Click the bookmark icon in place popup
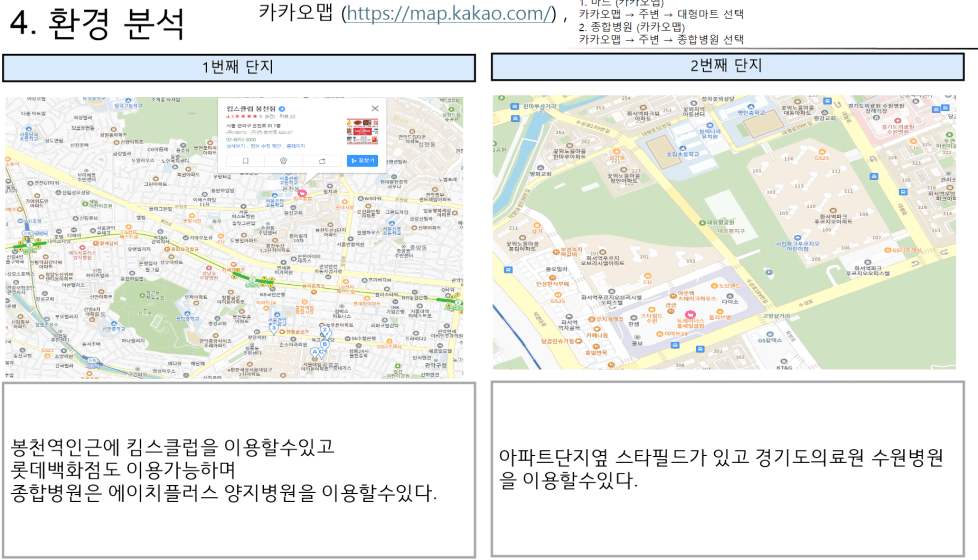The image size is (978, 560). tap(246, 161)
